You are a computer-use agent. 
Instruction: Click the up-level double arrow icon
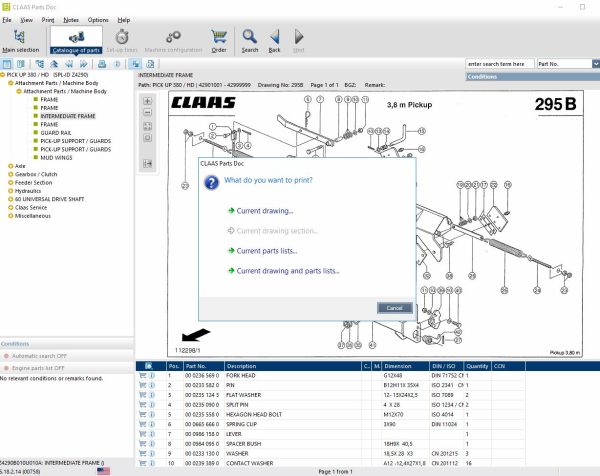point(54,64)
